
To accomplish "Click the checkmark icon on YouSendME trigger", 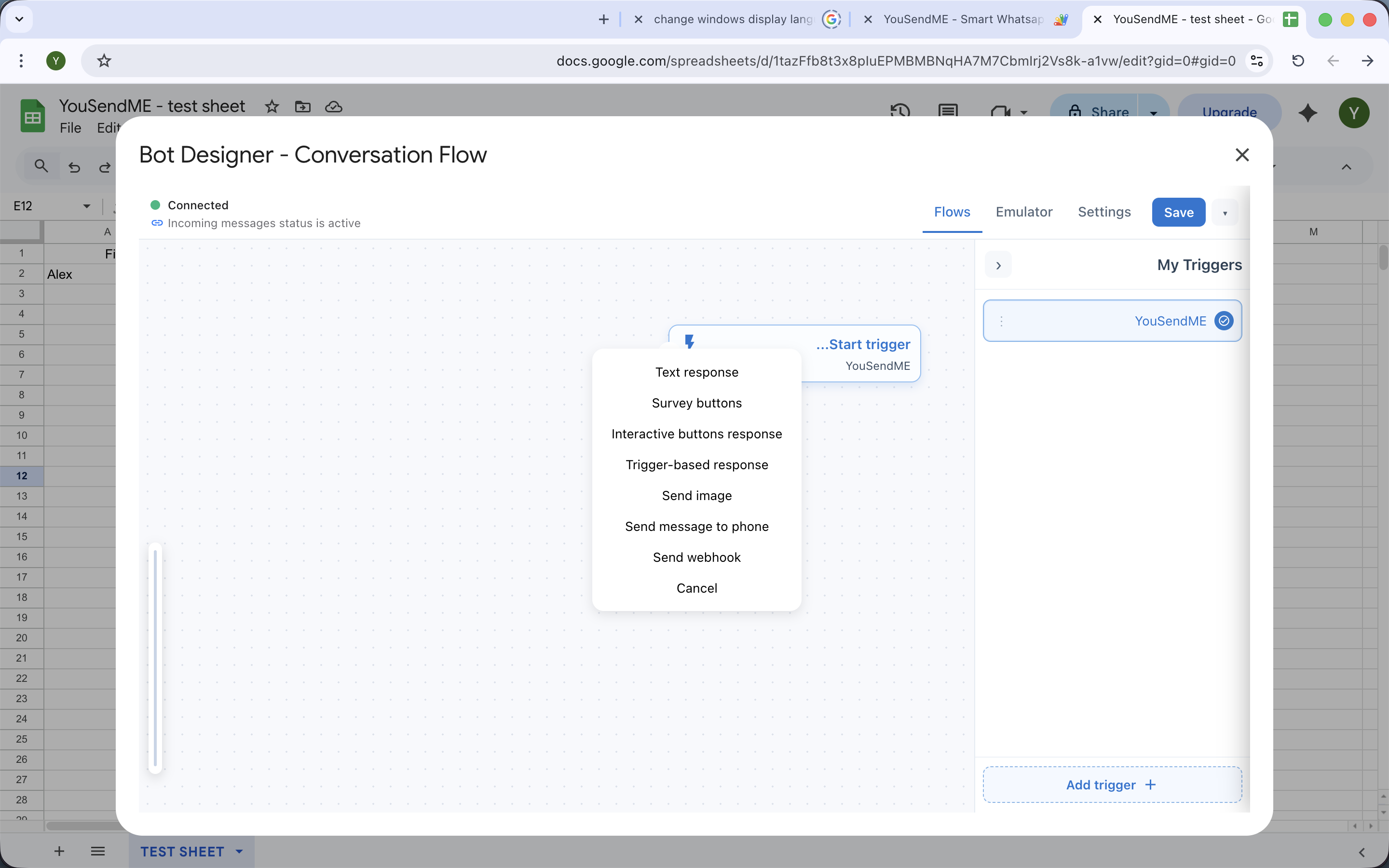I will click(1224, 321).
